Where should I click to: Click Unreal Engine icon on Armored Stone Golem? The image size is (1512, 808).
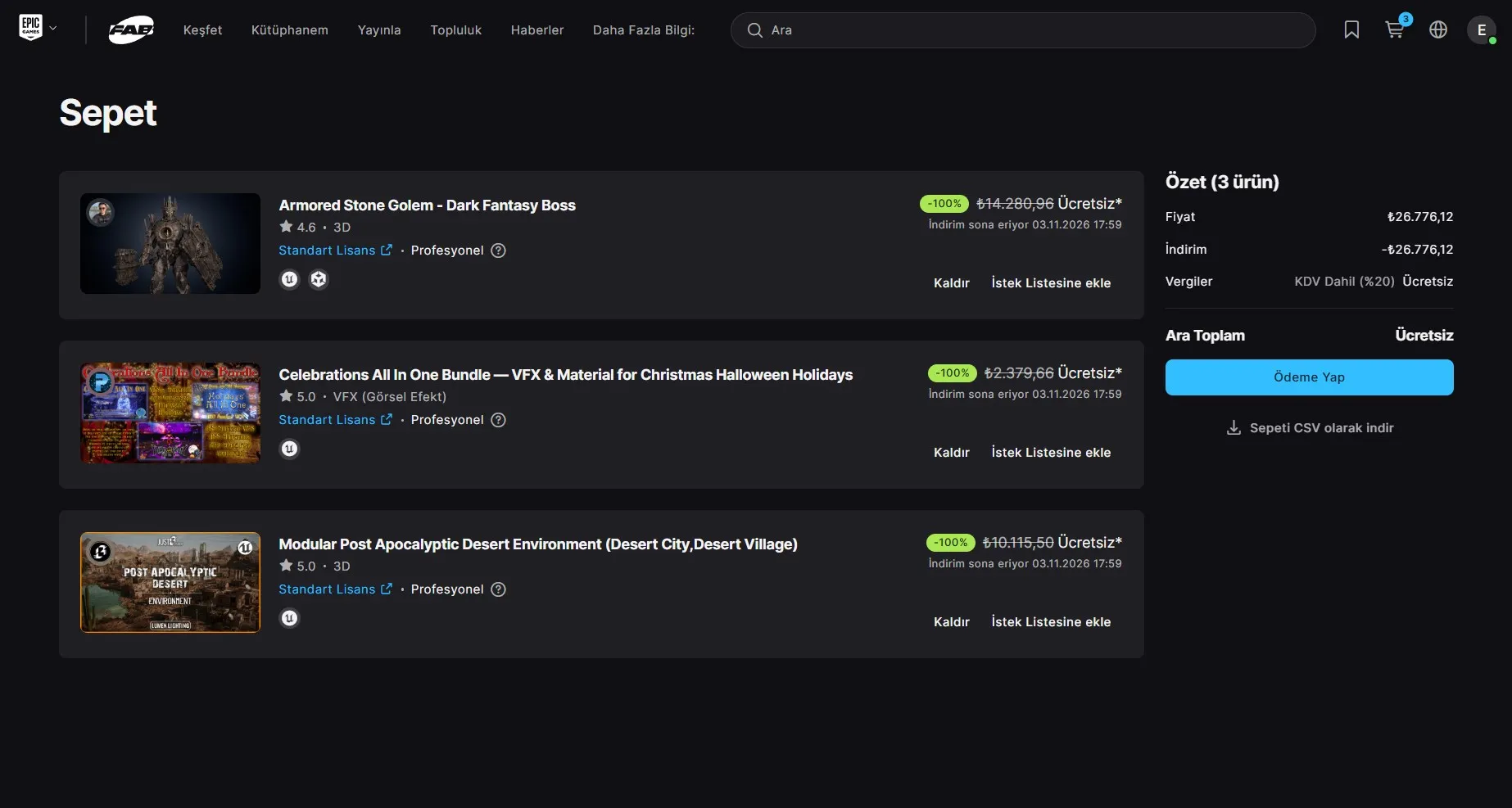click(289, 279)
